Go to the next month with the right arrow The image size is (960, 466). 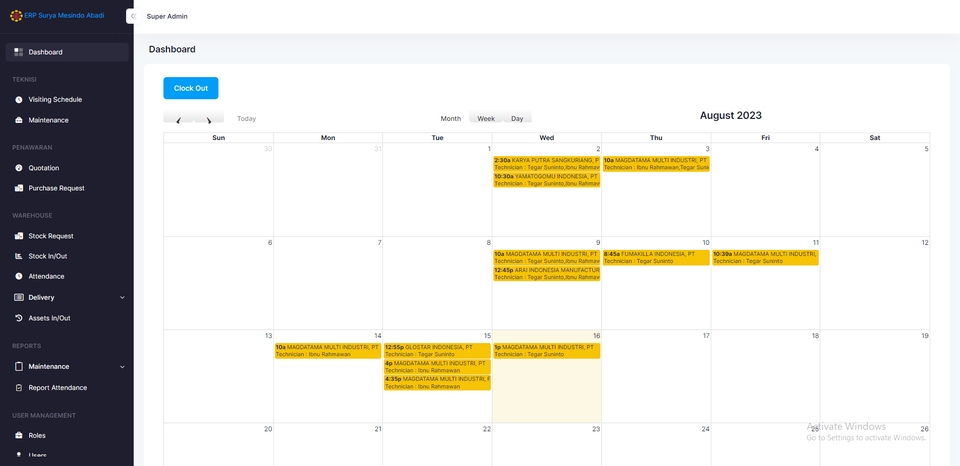click(x=209, y=119)
